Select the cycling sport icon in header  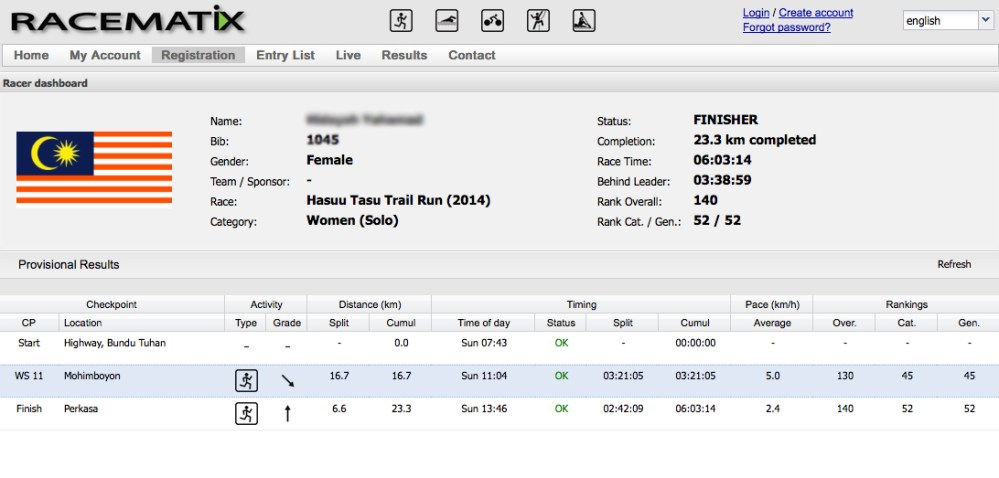tap(493, 20)
